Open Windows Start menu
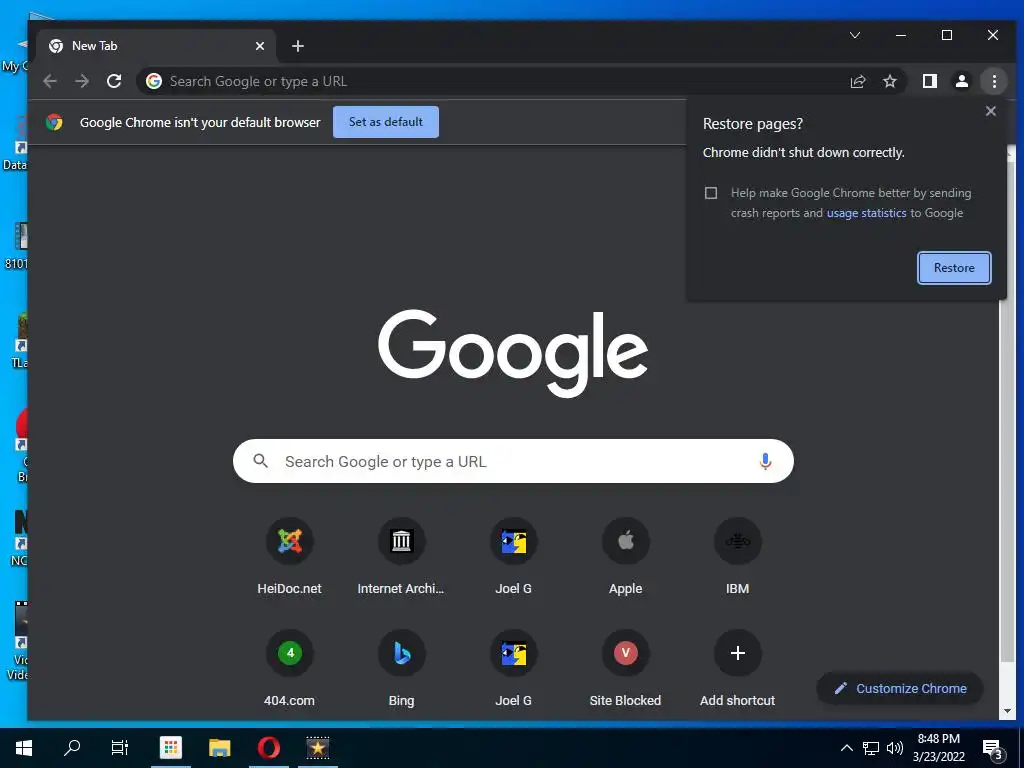 [x=24, y=748]
